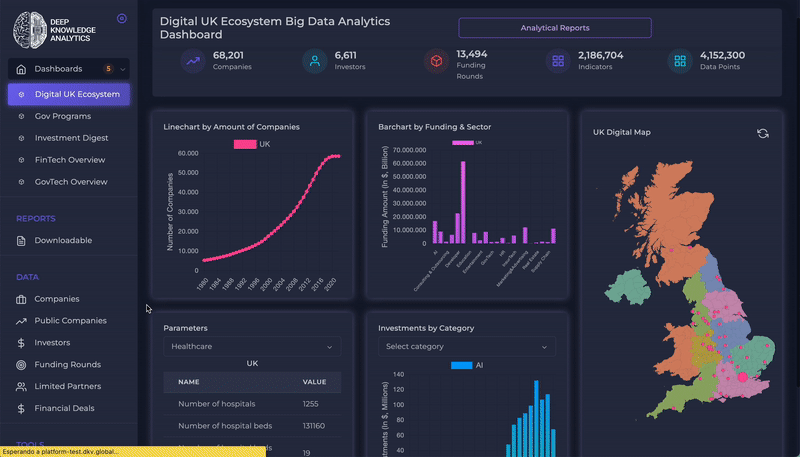Click the Investors person stat icon
This screenshot has height=457, width=800.
coord(315,61)
